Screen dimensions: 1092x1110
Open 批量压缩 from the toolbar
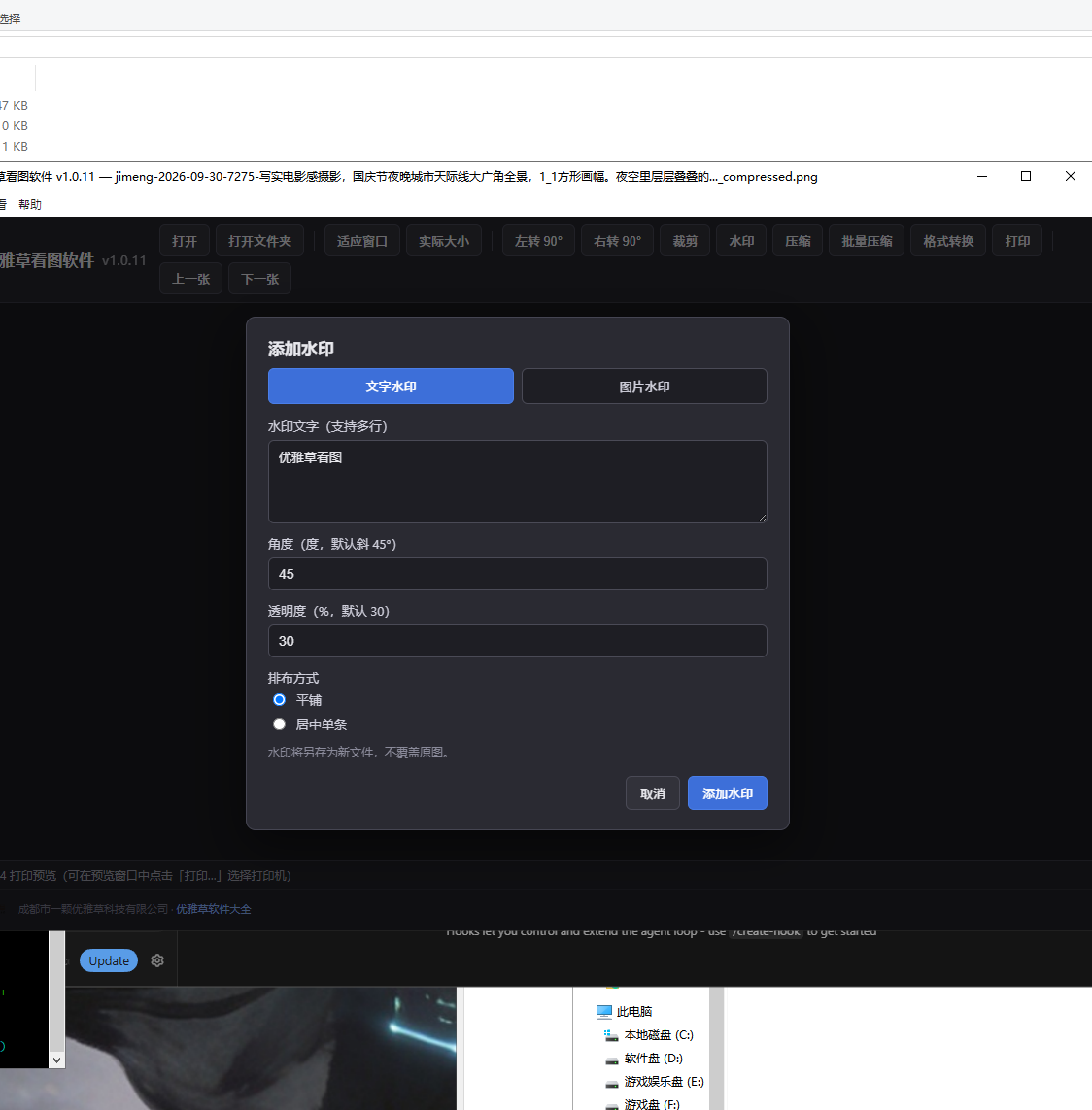(867, 242)
